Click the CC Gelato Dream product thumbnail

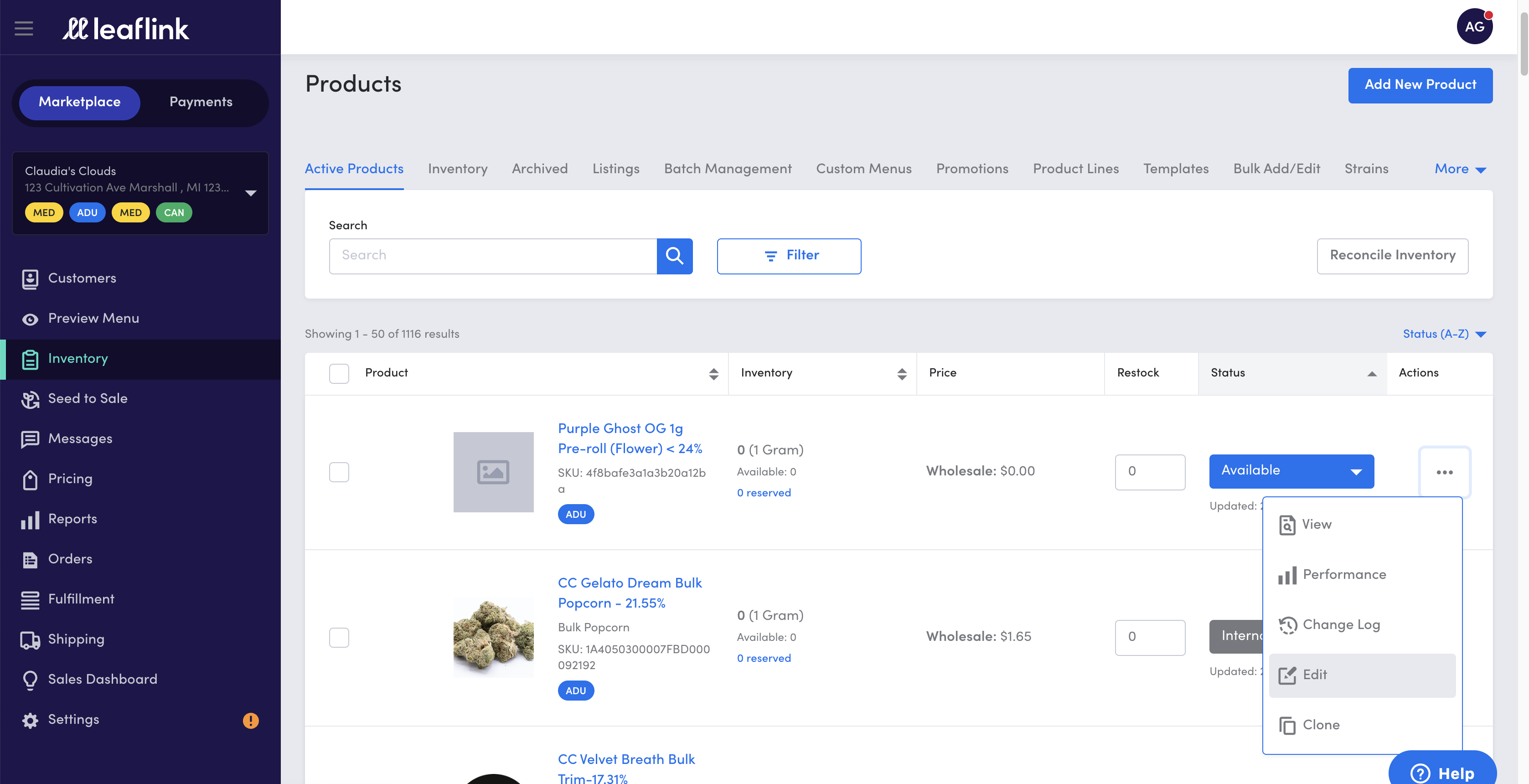[493, 637]
